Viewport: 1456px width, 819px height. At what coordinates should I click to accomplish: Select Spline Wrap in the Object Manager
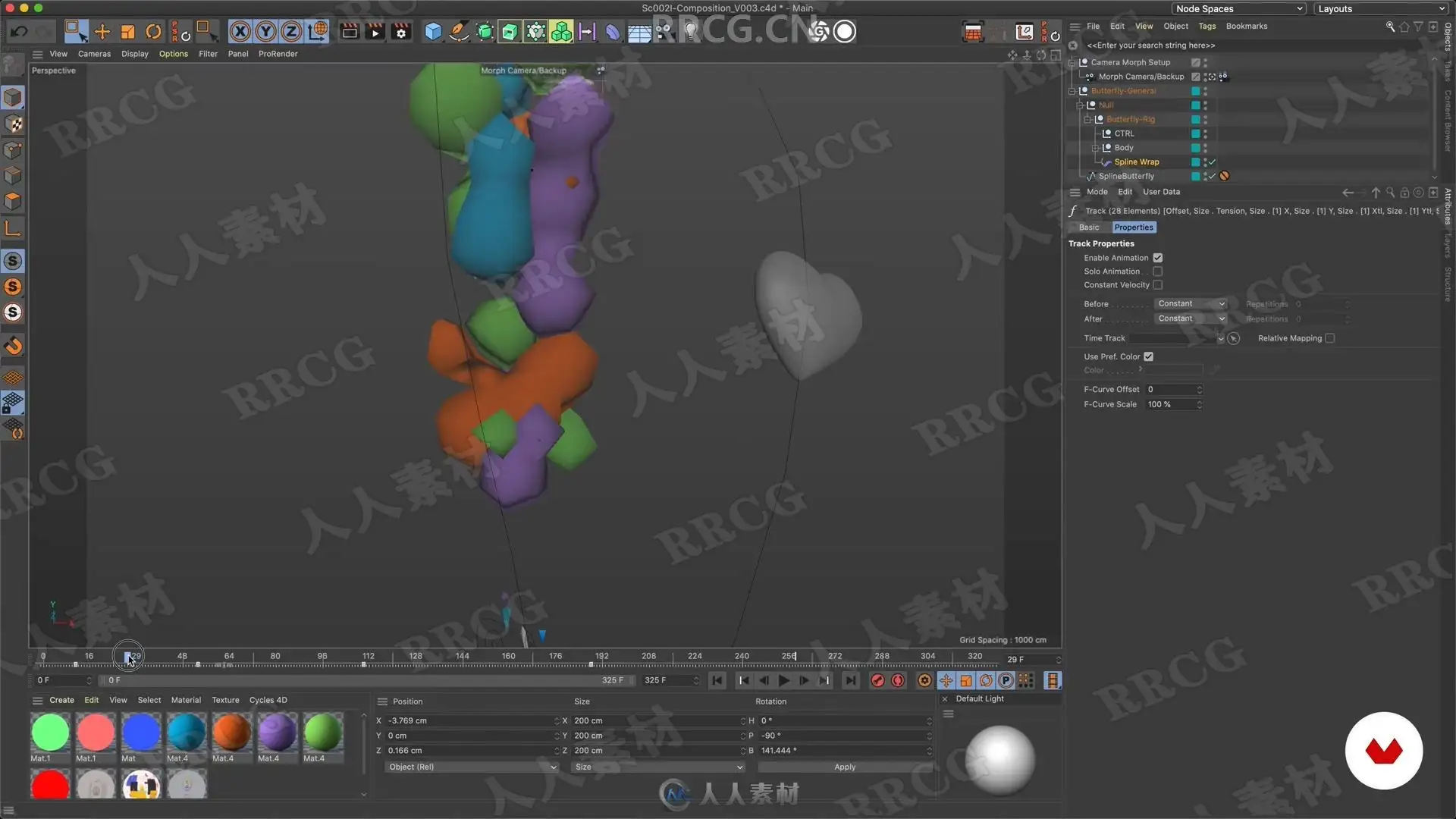point(1136,162)
